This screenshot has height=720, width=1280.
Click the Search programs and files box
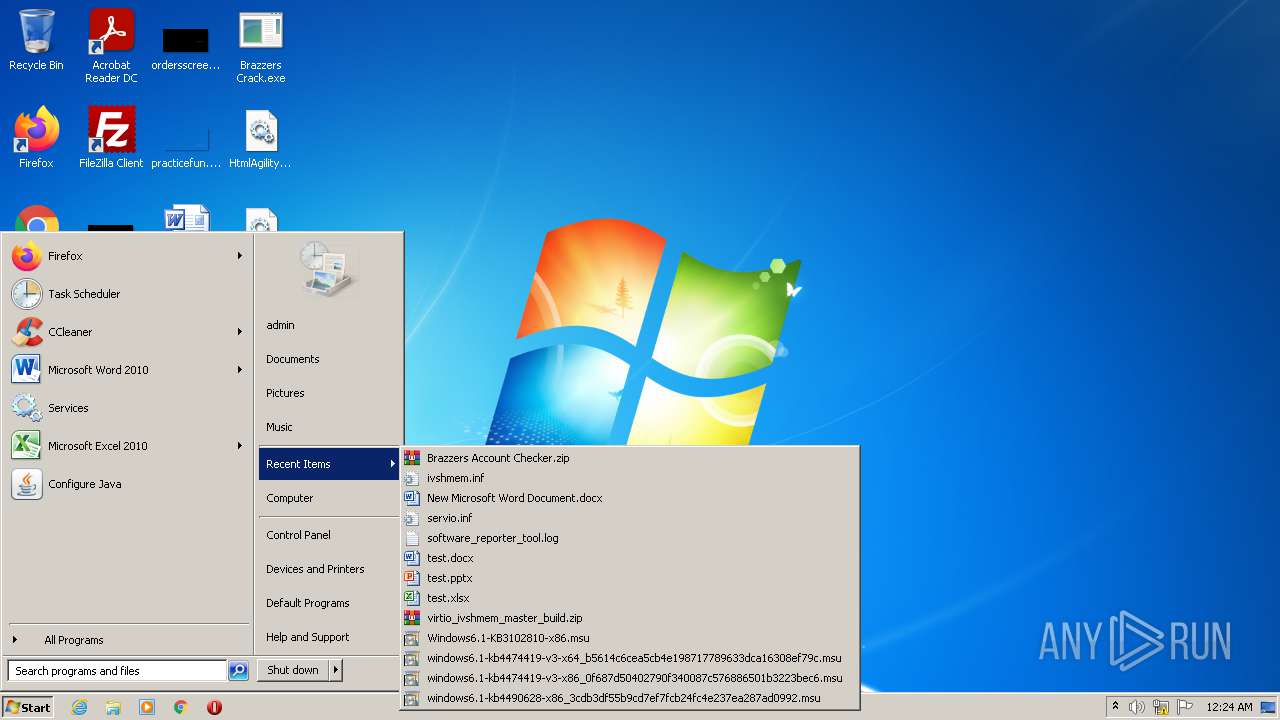(x=117, y=671)
